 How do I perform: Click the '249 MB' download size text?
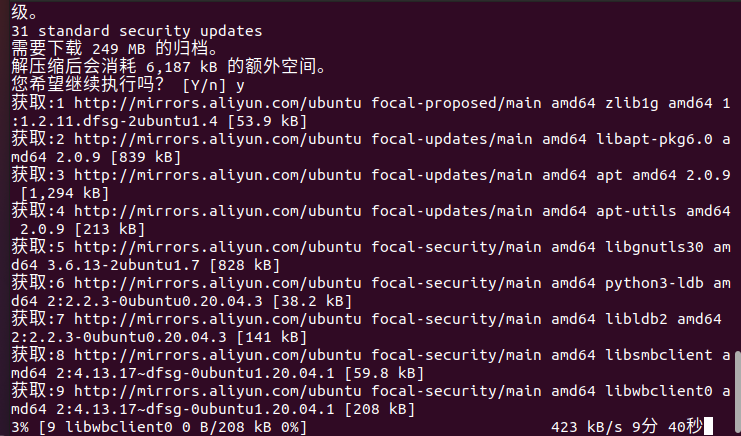(119, 49)
